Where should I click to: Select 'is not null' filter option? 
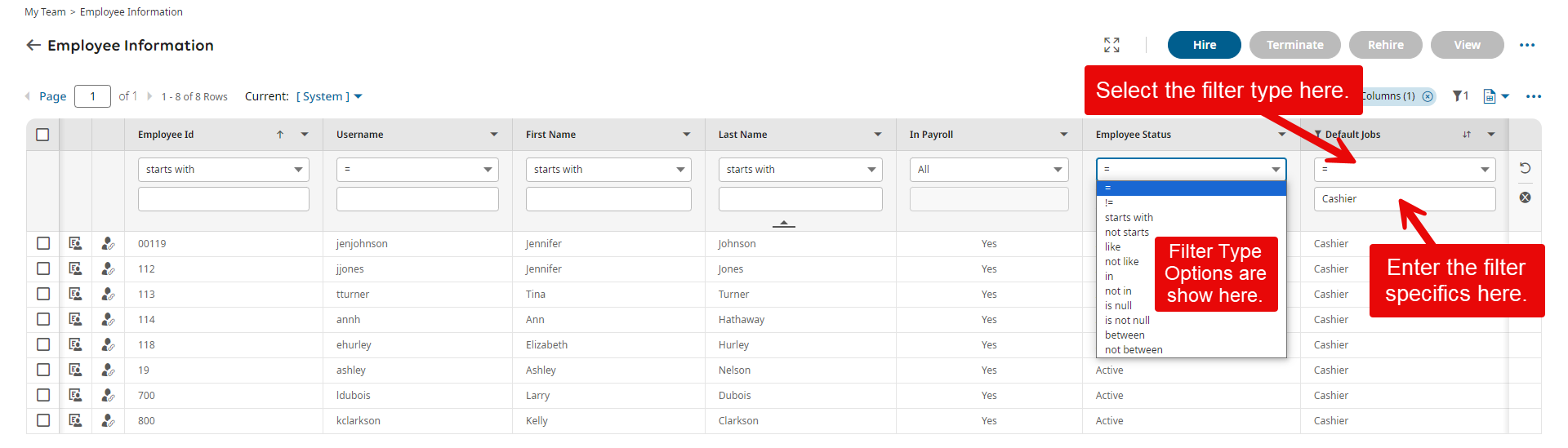(1127, 321)
